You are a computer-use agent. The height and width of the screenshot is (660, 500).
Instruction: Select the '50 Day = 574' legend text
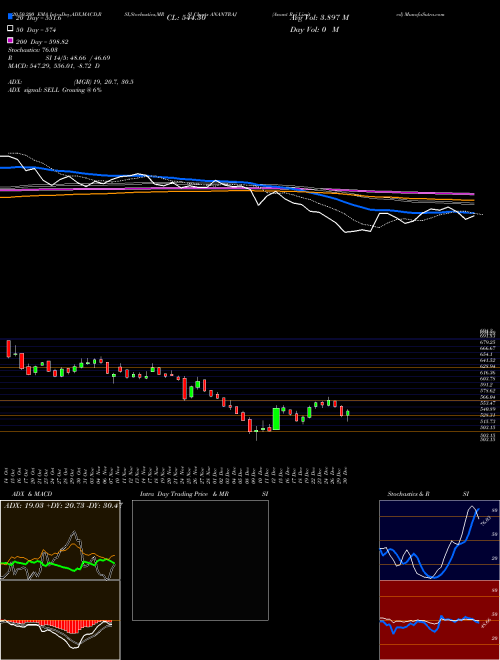[x=36, y=30]
